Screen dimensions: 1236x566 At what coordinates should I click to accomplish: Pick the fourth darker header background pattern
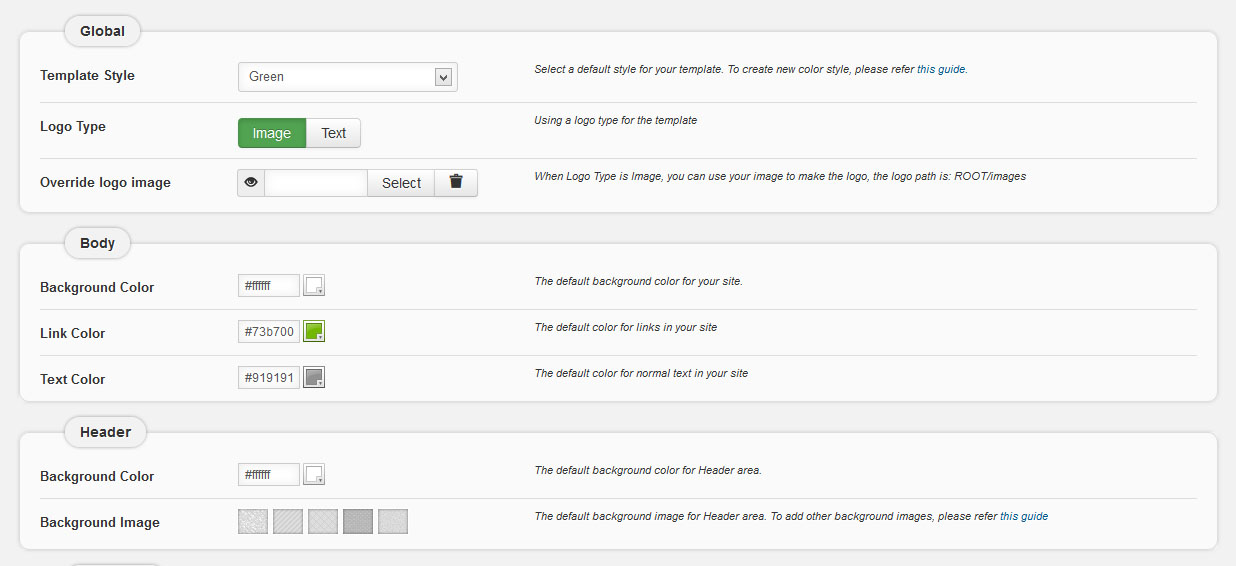point(358,522)
